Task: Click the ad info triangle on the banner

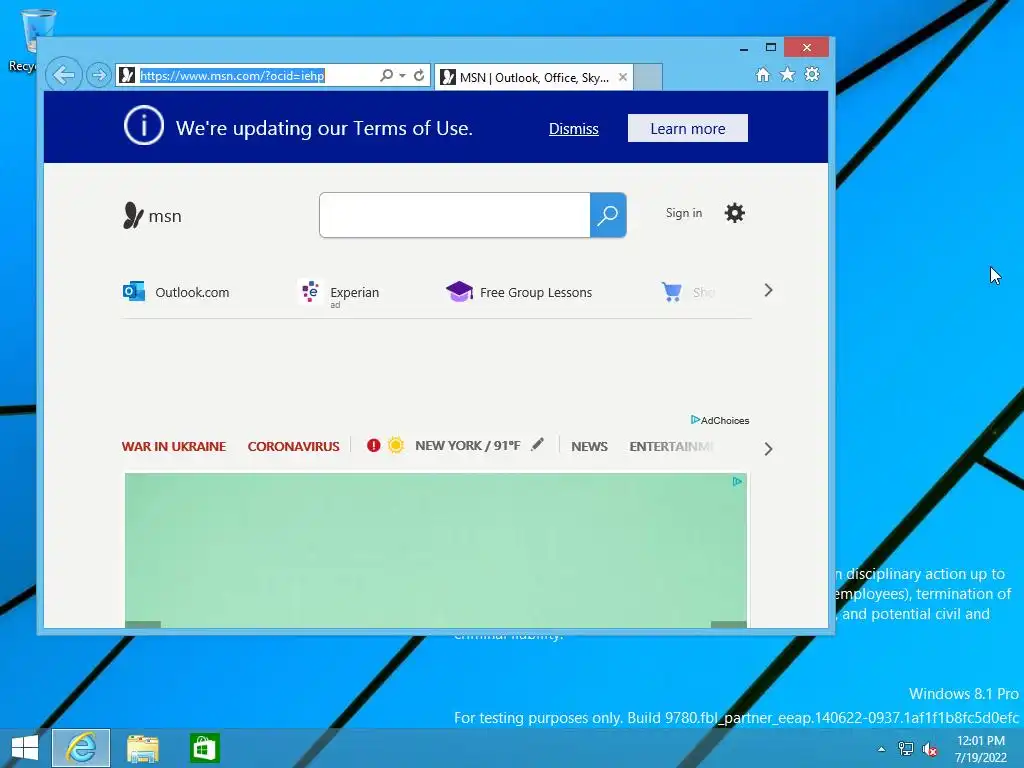Action: (x=737, y=482)
